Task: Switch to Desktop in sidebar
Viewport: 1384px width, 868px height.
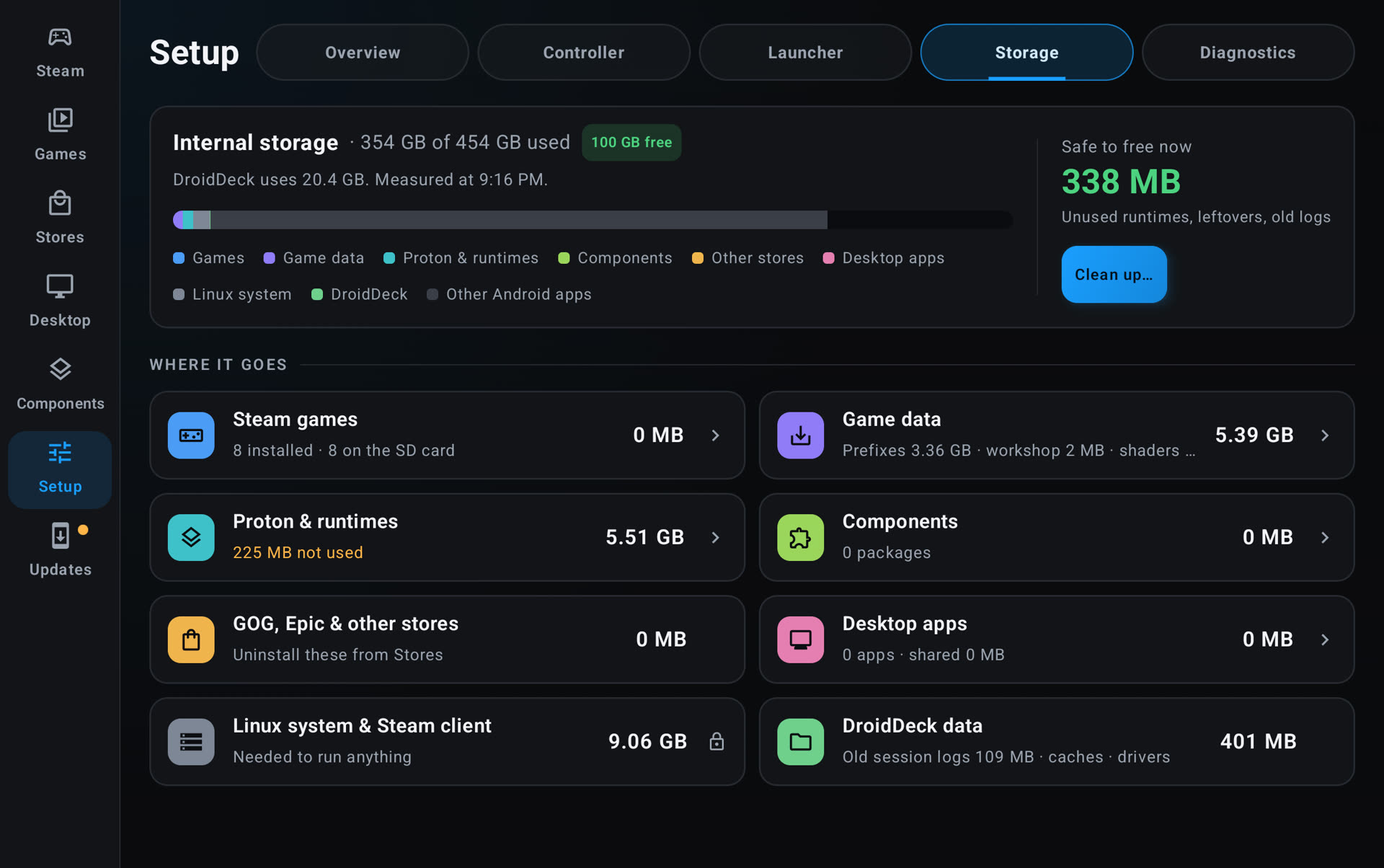Action: point(60,301)
